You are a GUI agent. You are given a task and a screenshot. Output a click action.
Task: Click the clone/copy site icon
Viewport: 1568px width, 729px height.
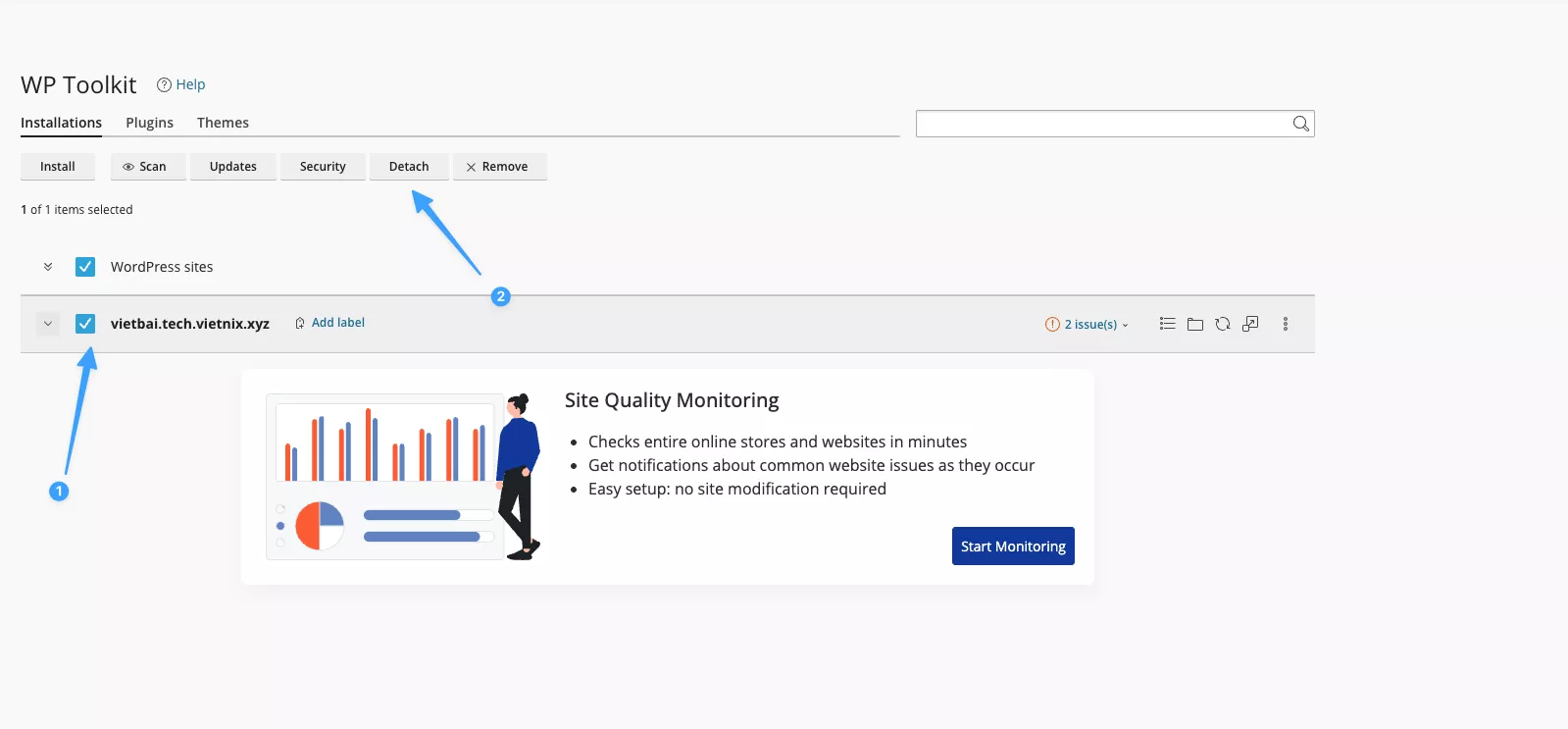[x=1250, y=324]
